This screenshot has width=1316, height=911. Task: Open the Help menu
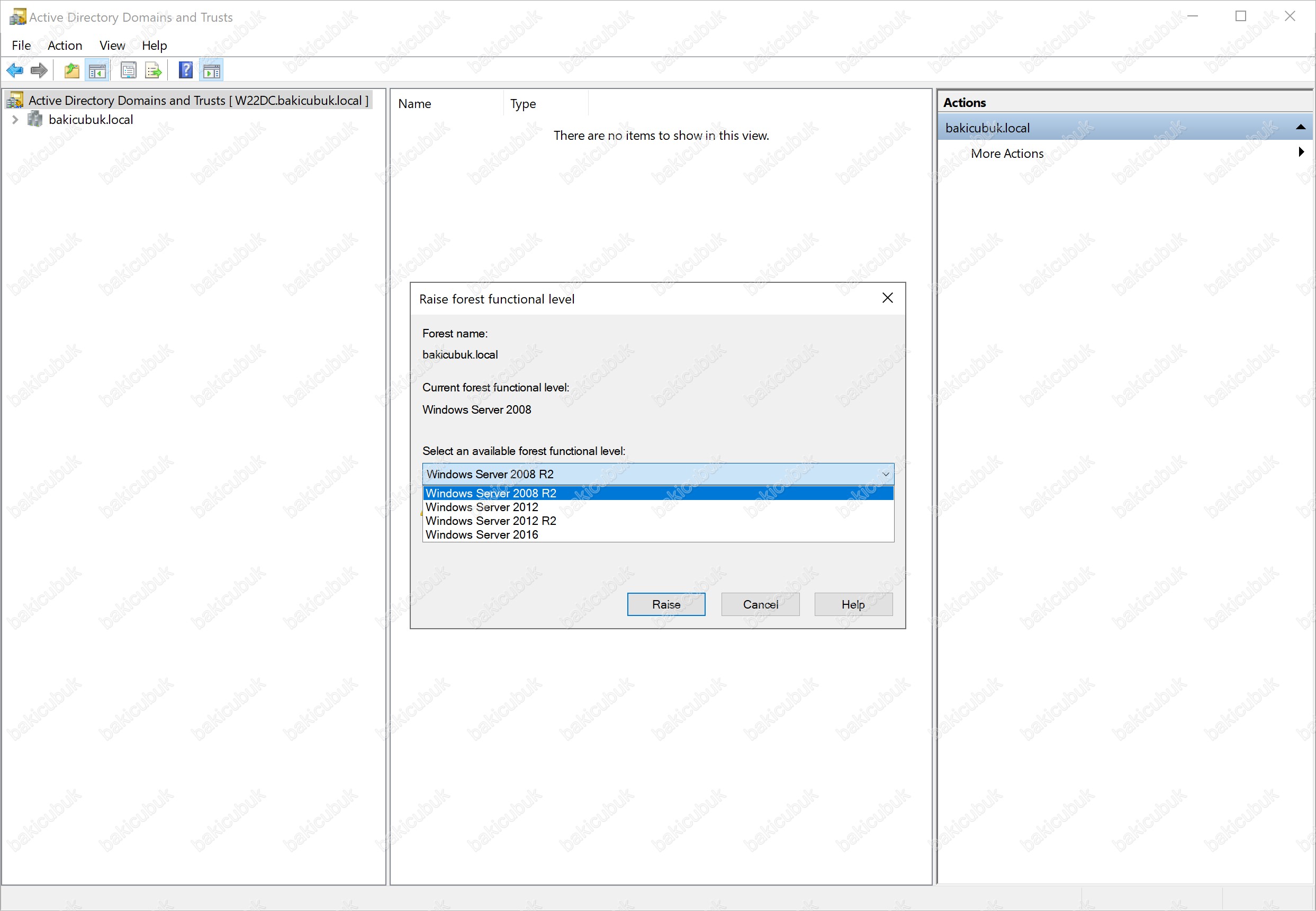click(x=154, y=45)
